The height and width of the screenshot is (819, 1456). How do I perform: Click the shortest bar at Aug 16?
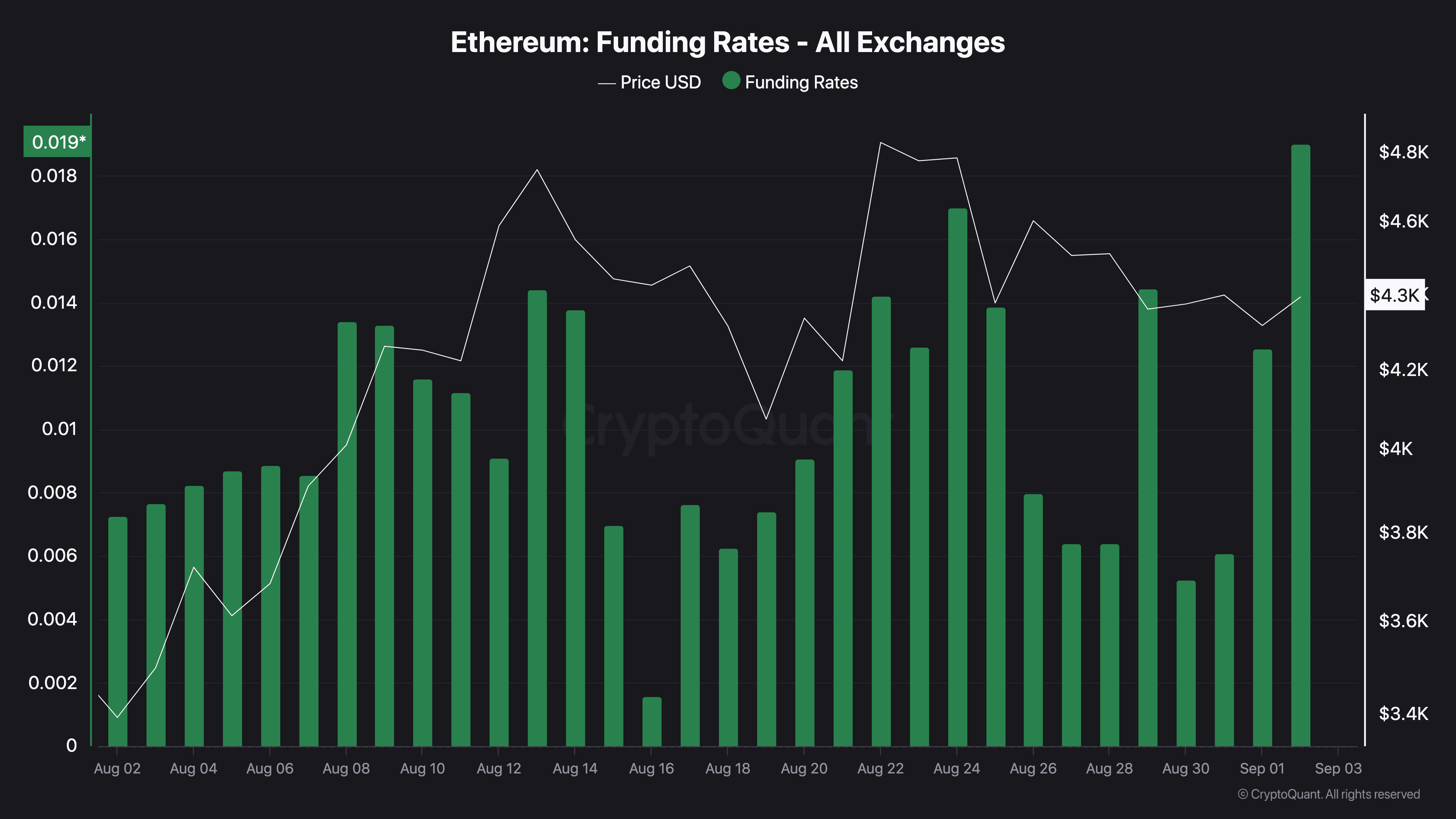[x=651, y=722]
